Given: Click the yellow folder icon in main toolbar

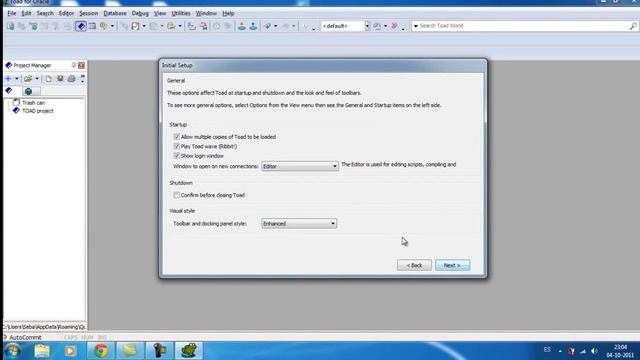Looking at the screenshot, I should pos(171,26).
